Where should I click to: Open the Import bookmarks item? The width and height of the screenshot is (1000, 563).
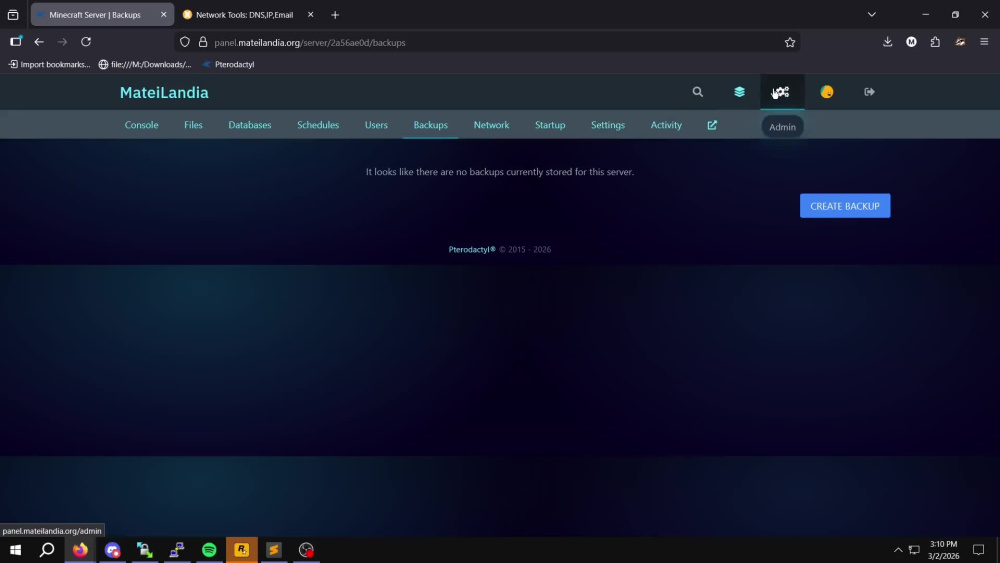49,64
